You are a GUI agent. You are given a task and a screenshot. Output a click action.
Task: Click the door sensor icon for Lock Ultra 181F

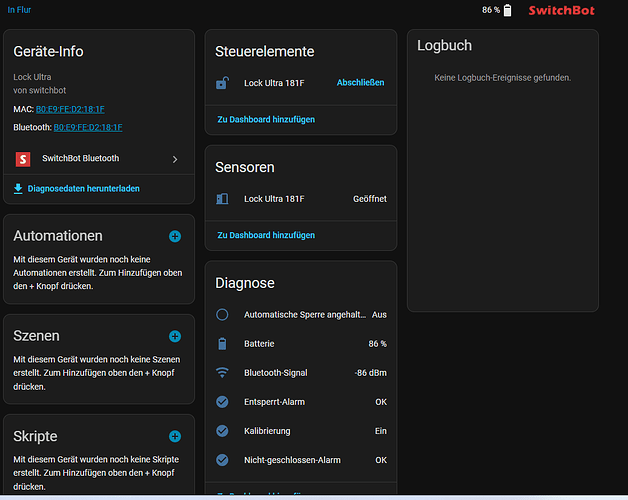coord(222,199)
